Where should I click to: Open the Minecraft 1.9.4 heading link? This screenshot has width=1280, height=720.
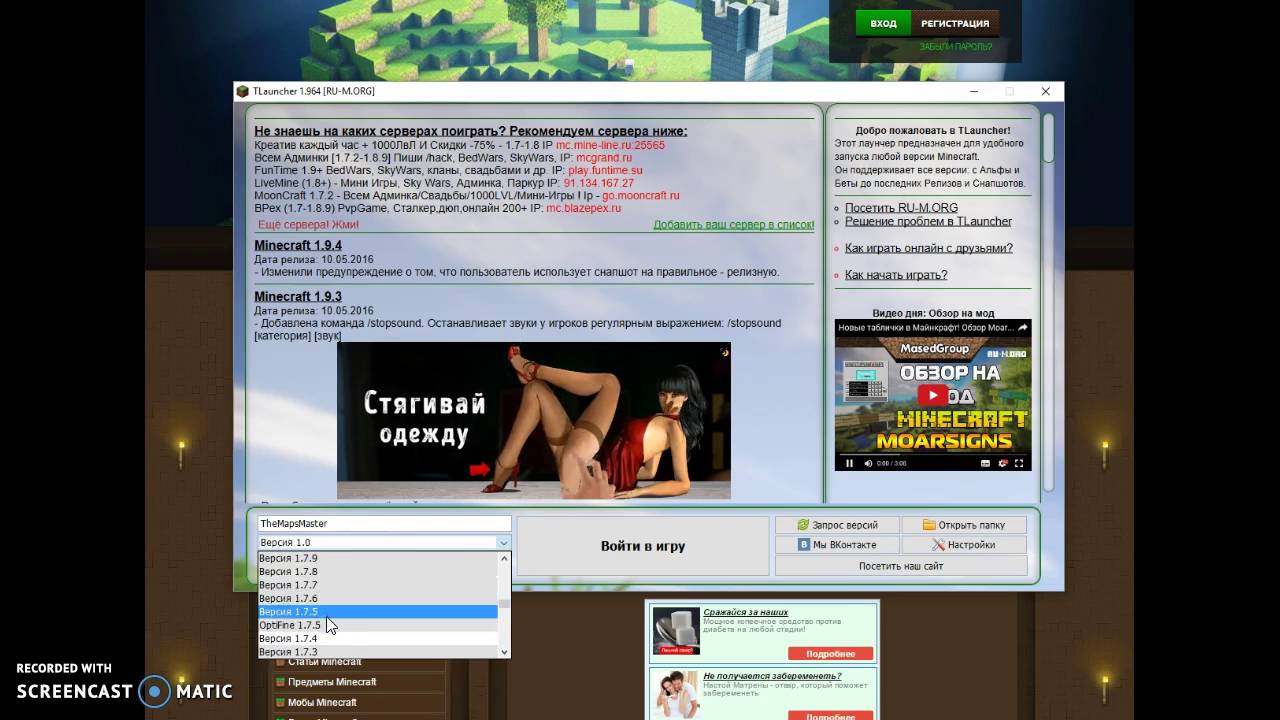pyautogui.click(x=298, y=245)
